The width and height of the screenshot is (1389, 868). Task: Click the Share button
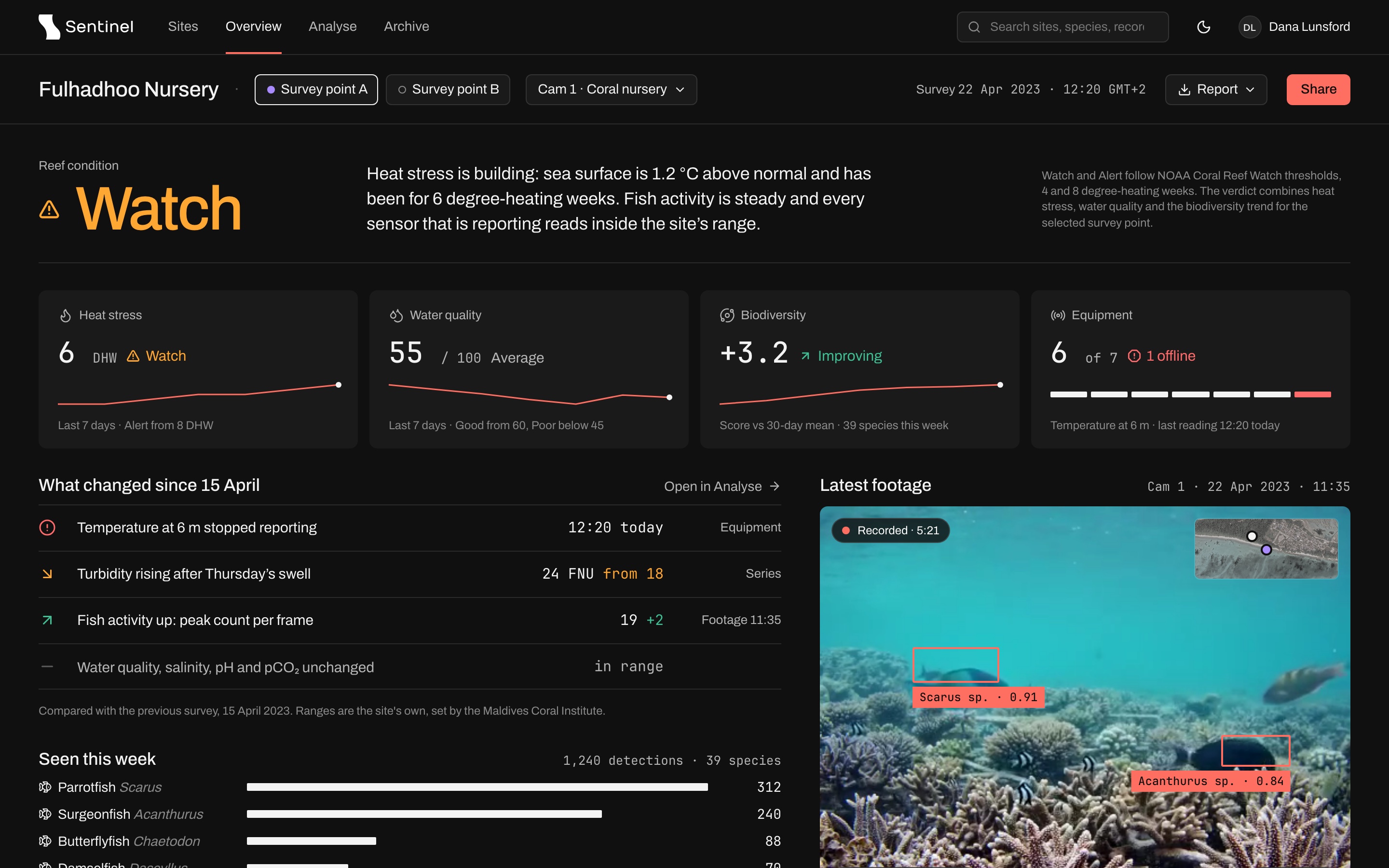1318,90
